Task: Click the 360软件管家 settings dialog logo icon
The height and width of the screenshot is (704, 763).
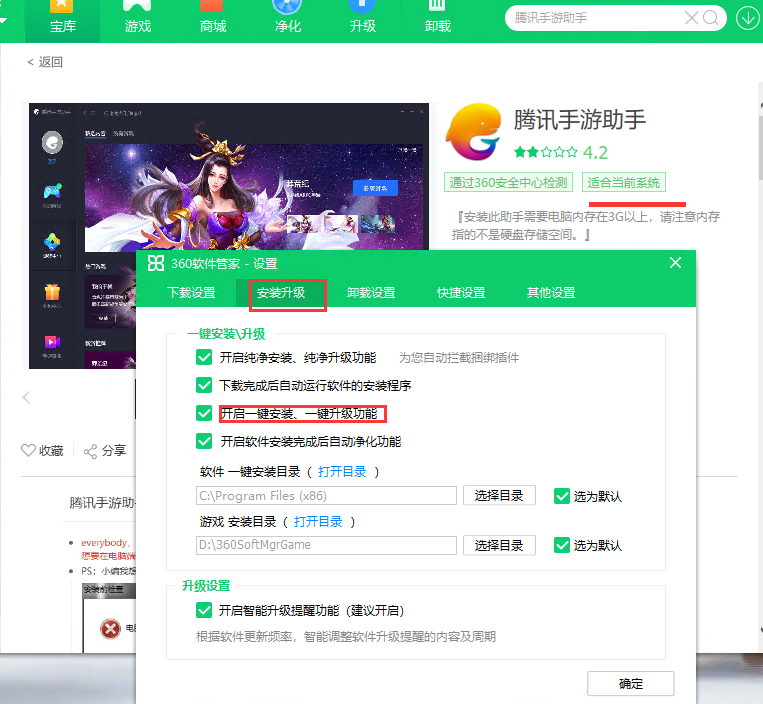Action: [156, 263]
